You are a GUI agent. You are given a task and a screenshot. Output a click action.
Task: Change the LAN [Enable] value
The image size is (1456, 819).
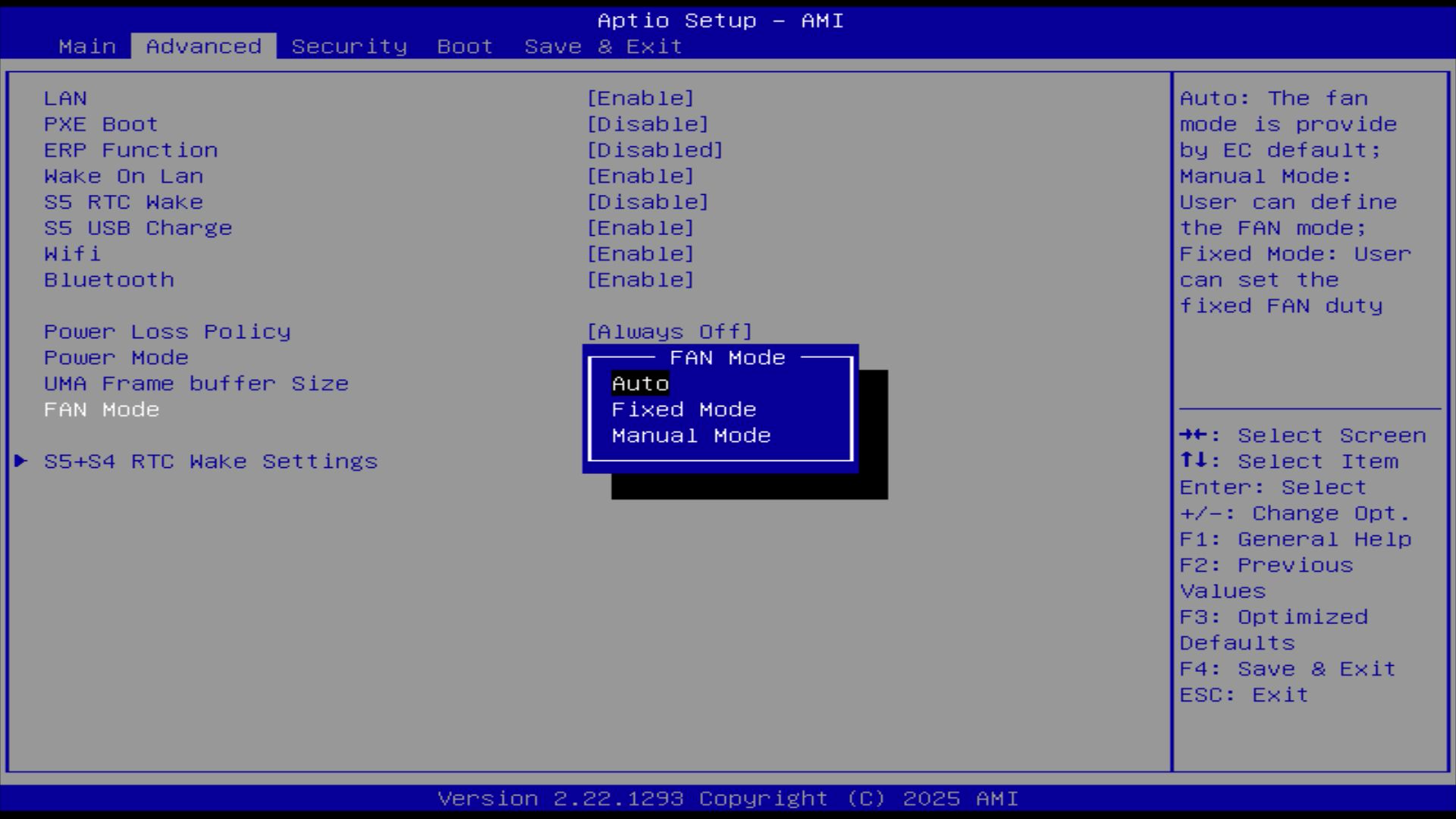pyautogui.click(x=640, y=99)
